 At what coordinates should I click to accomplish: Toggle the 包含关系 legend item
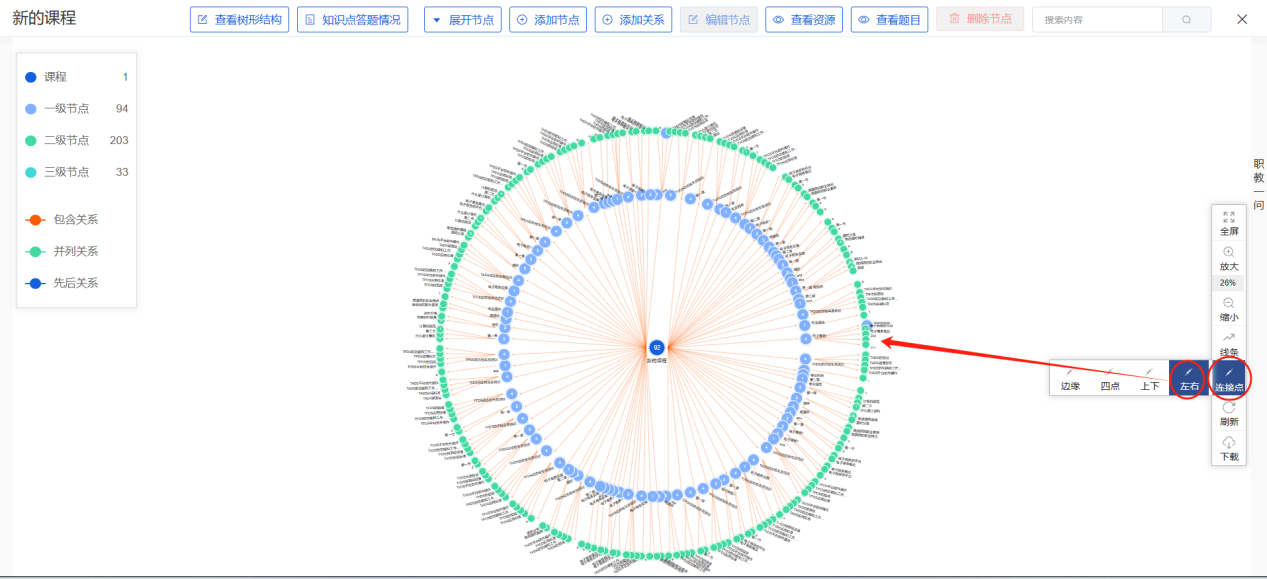[x=66, y=220]
